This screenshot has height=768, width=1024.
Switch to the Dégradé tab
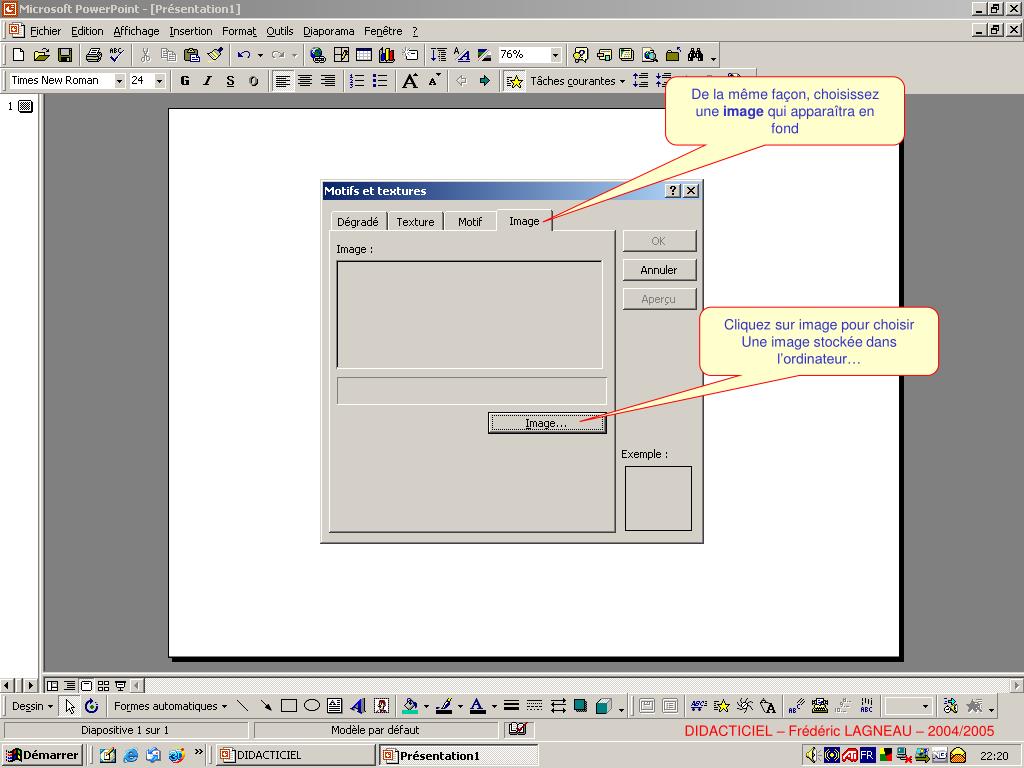(x=358, y=221)
